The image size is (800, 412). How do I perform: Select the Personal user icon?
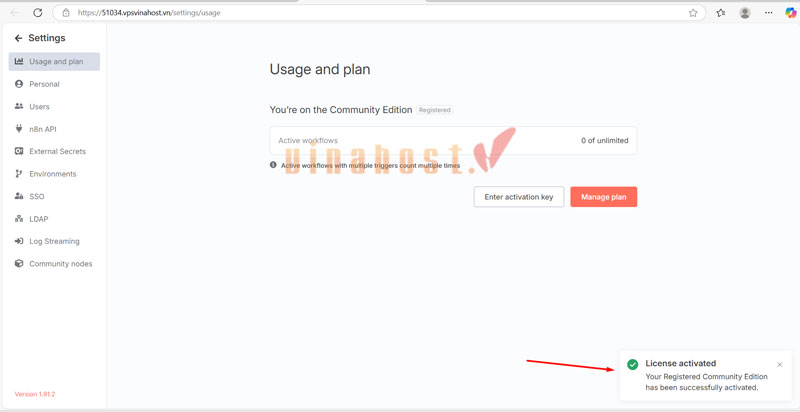(x=19, y=84)
